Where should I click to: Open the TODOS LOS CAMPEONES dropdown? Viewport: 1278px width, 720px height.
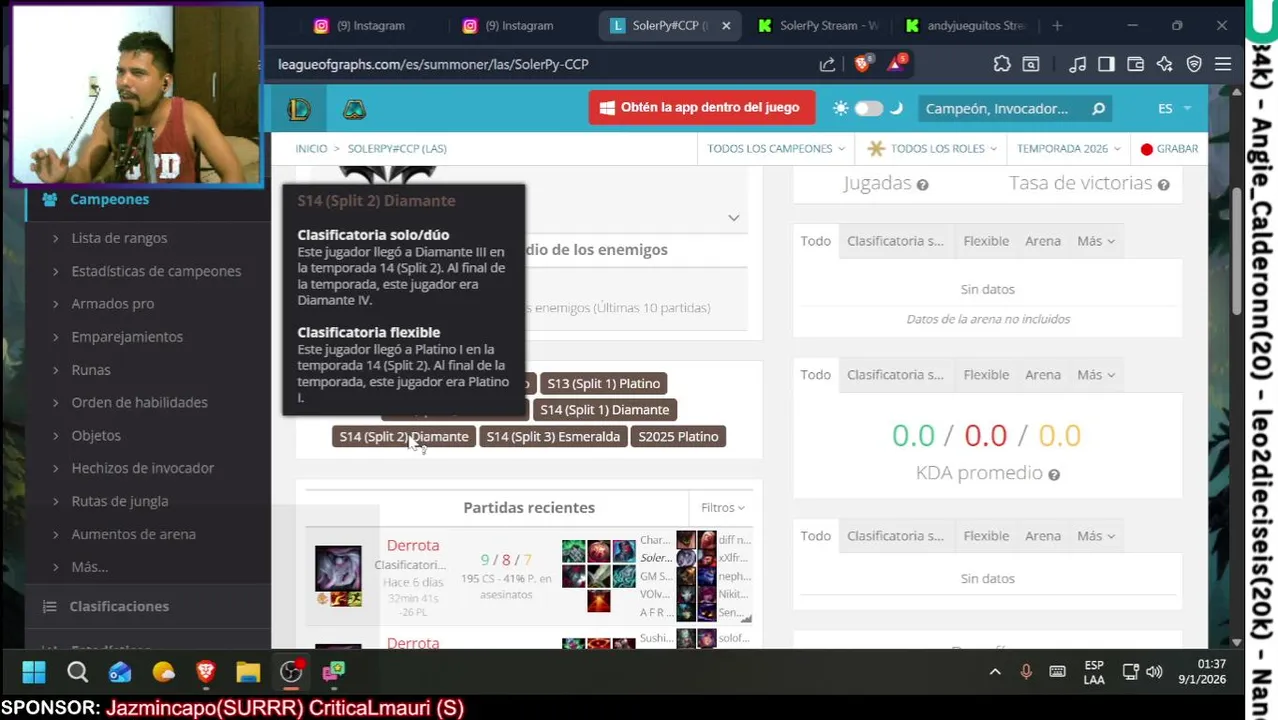click(776, 149)
